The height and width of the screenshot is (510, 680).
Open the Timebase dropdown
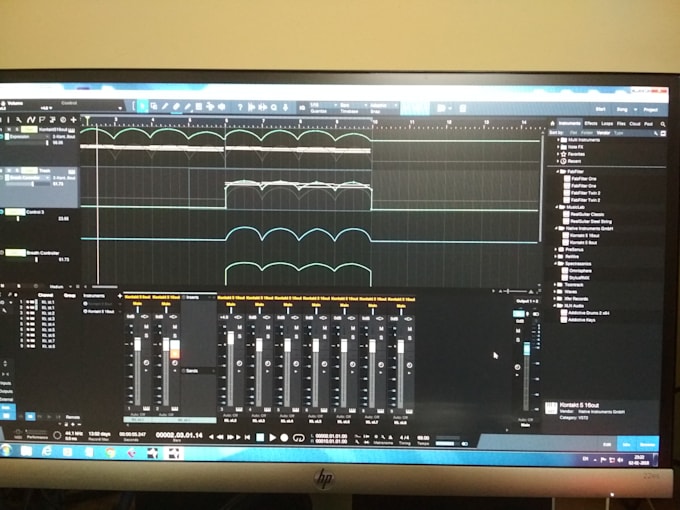tap(352, 105)
